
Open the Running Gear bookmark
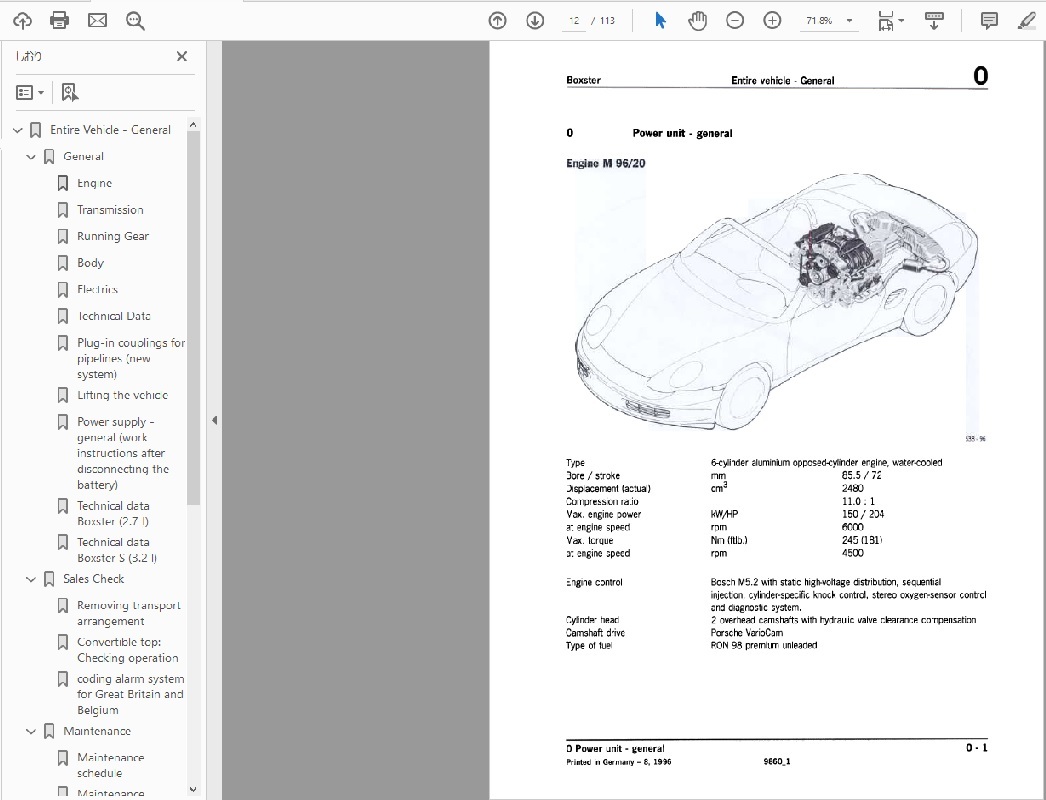pyautogui.click(x=113, y=236)
